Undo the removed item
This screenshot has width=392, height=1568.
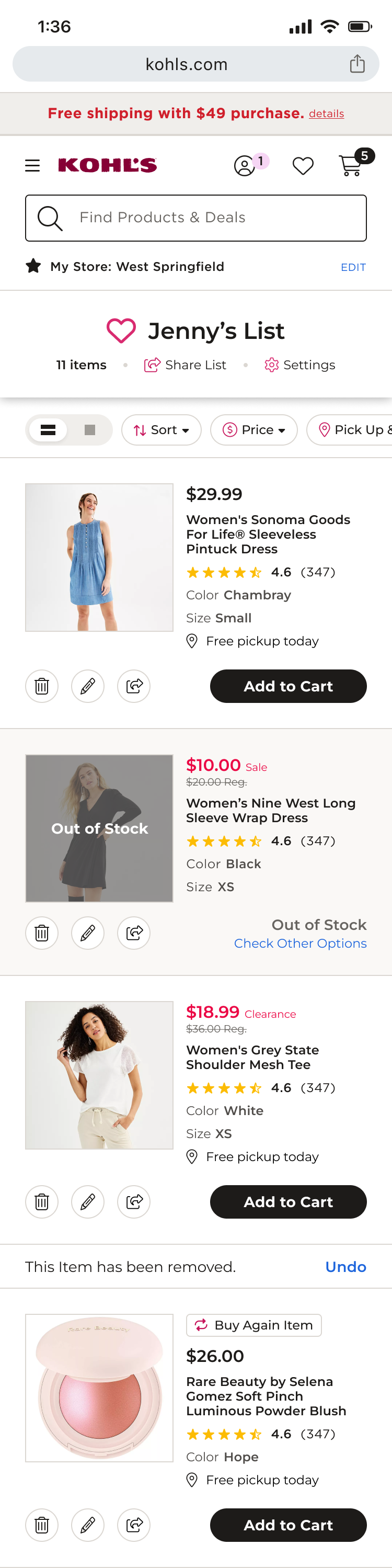tap(345, 1267)
